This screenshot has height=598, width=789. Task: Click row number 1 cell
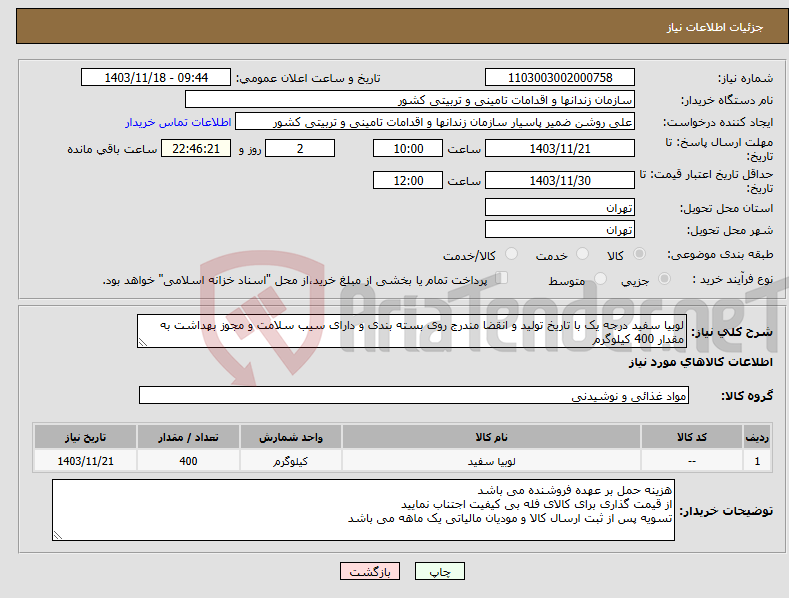[757, 461]
